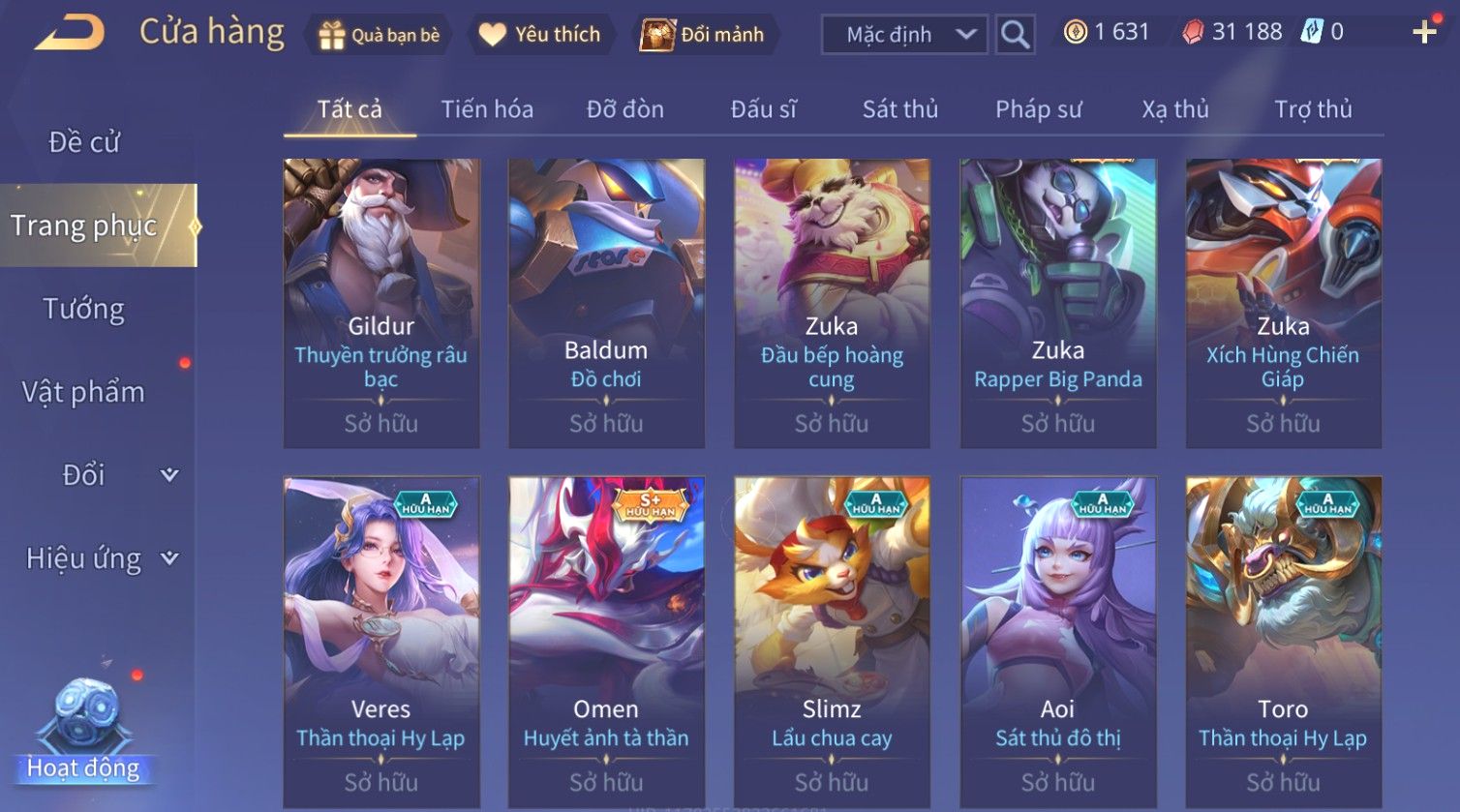Click the golden back arrow icon

[70, 33]
